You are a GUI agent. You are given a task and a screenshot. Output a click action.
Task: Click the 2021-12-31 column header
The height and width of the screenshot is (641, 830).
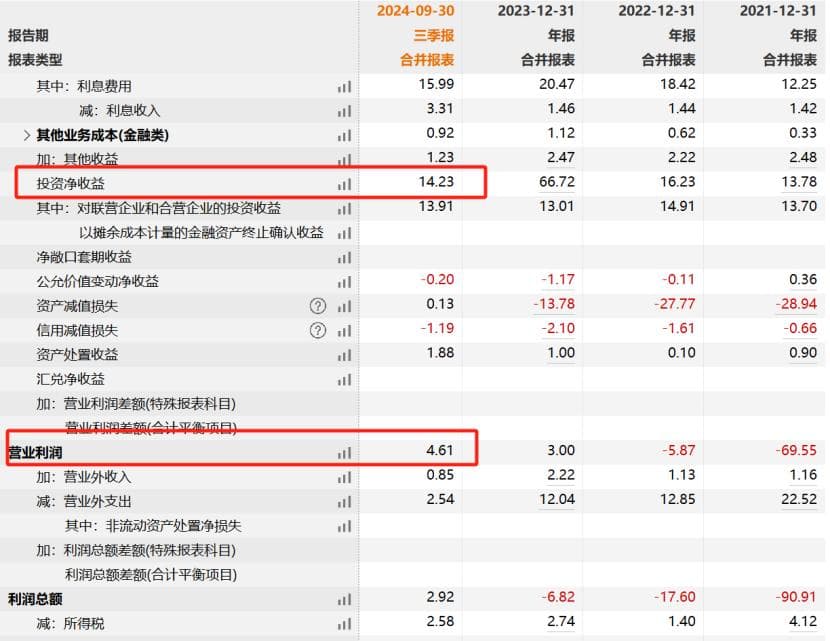tap(778, 11)
